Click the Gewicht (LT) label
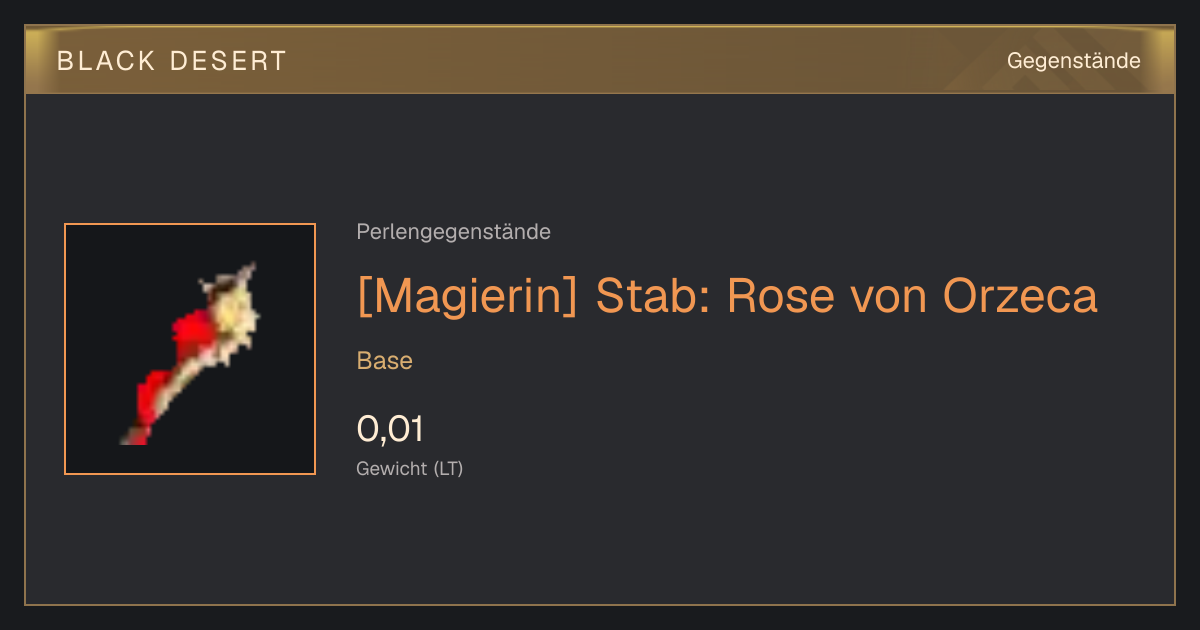Viewport: 1200px width, 630px height. [410, 468]
